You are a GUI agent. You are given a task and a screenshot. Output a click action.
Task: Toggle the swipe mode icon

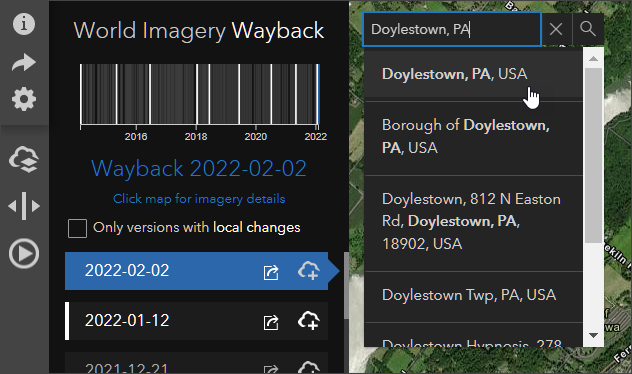tap(24, 206)
